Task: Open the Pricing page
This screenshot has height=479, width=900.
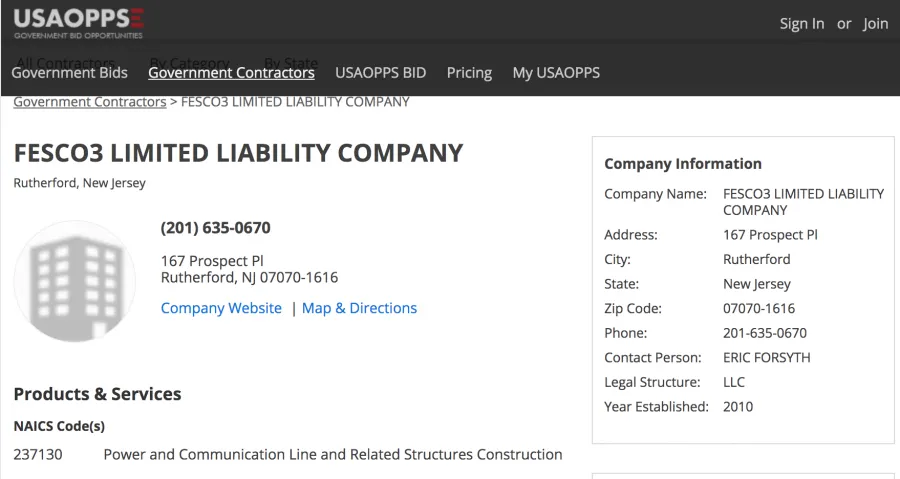Action: pyautogui.click(x=470, y=73)
